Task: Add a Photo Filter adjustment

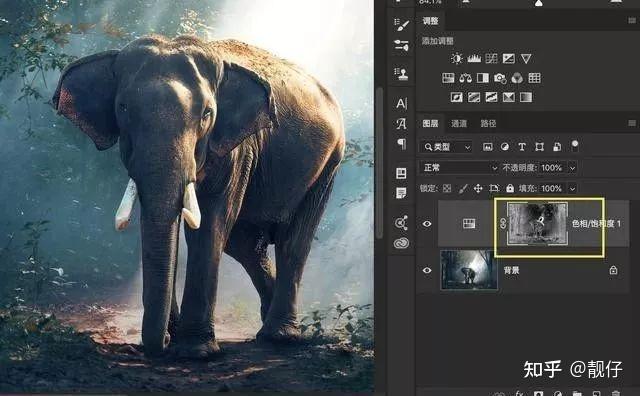Action: pos(500,78)
